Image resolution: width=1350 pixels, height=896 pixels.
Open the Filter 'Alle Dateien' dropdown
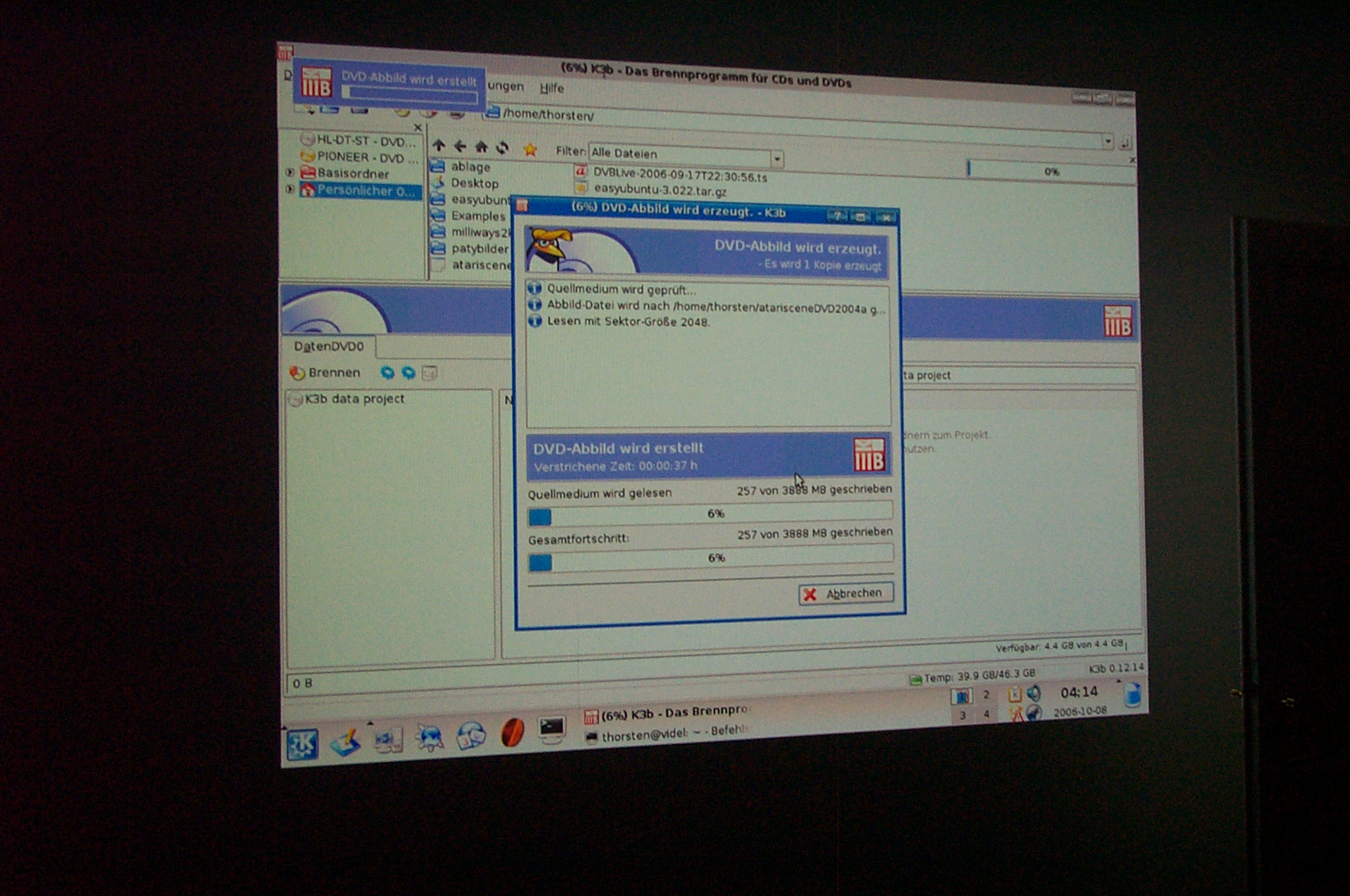pyautogui.click(x=777, y=159)
